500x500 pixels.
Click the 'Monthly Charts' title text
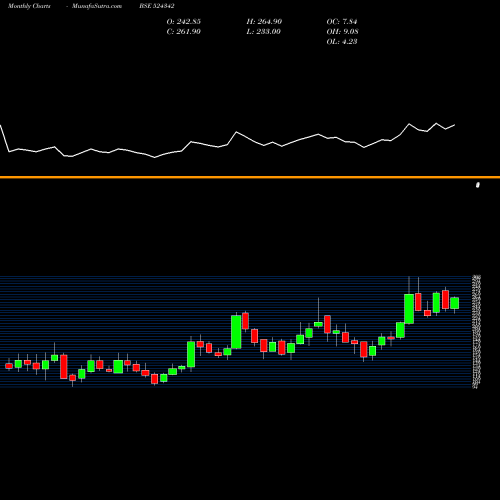(29, 6)
